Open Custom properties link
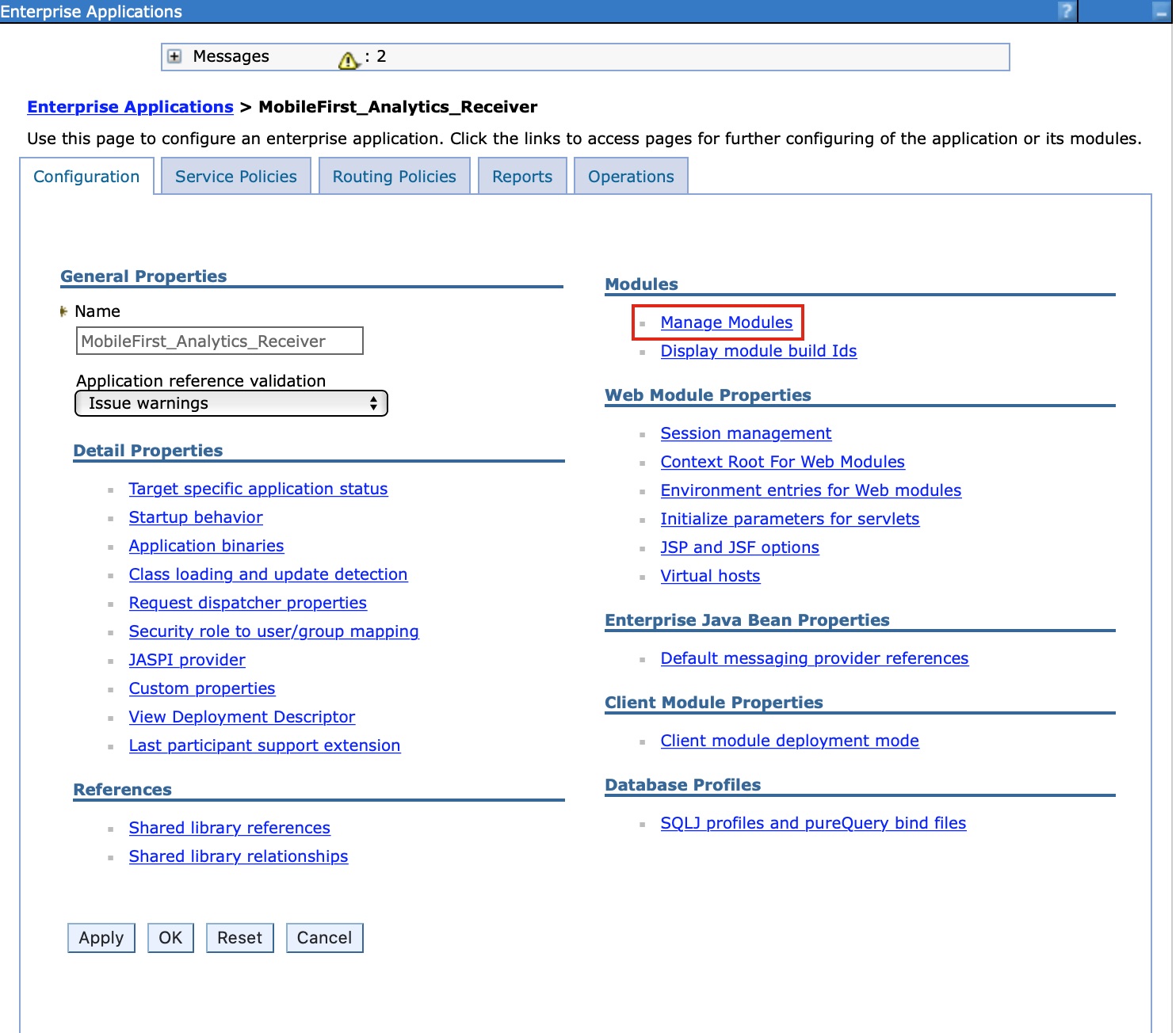This screenshot has height=1033, width=1176. pos(202,688)
